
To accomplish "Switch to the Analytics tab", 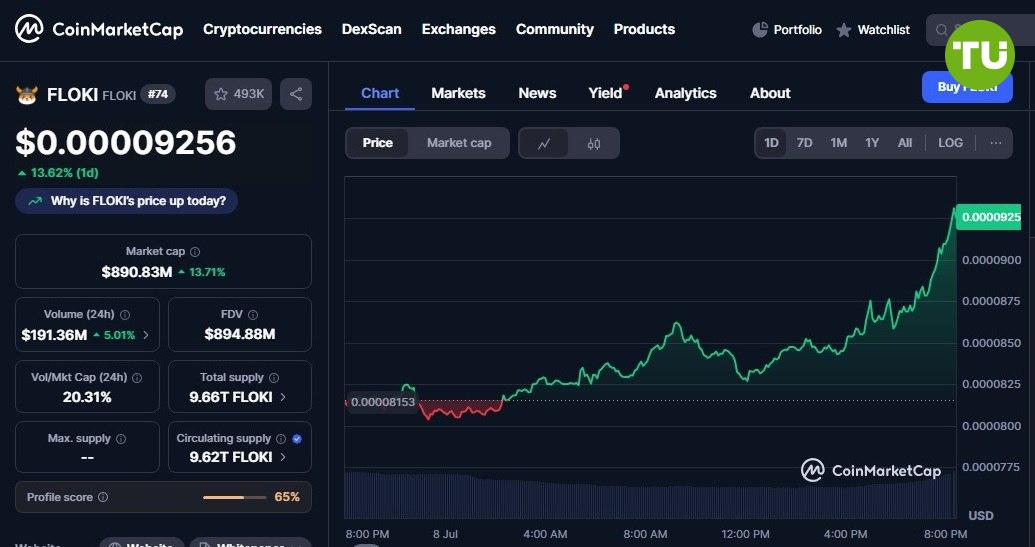I will pyautogui.click(x=685, y=93).
